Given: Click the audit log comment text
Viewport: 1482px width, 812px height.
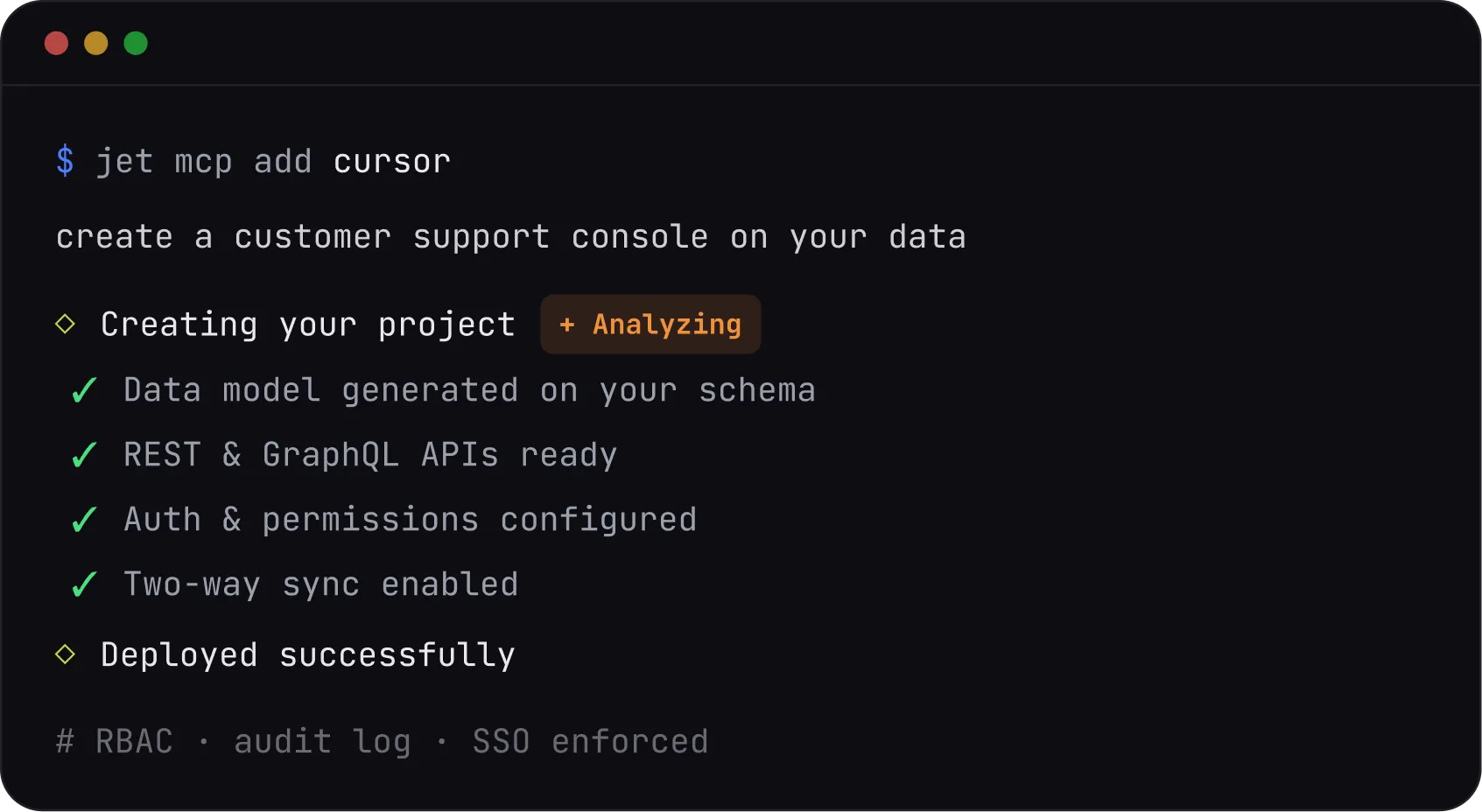Looking at the screenshot, I should (x=323, y=742).
